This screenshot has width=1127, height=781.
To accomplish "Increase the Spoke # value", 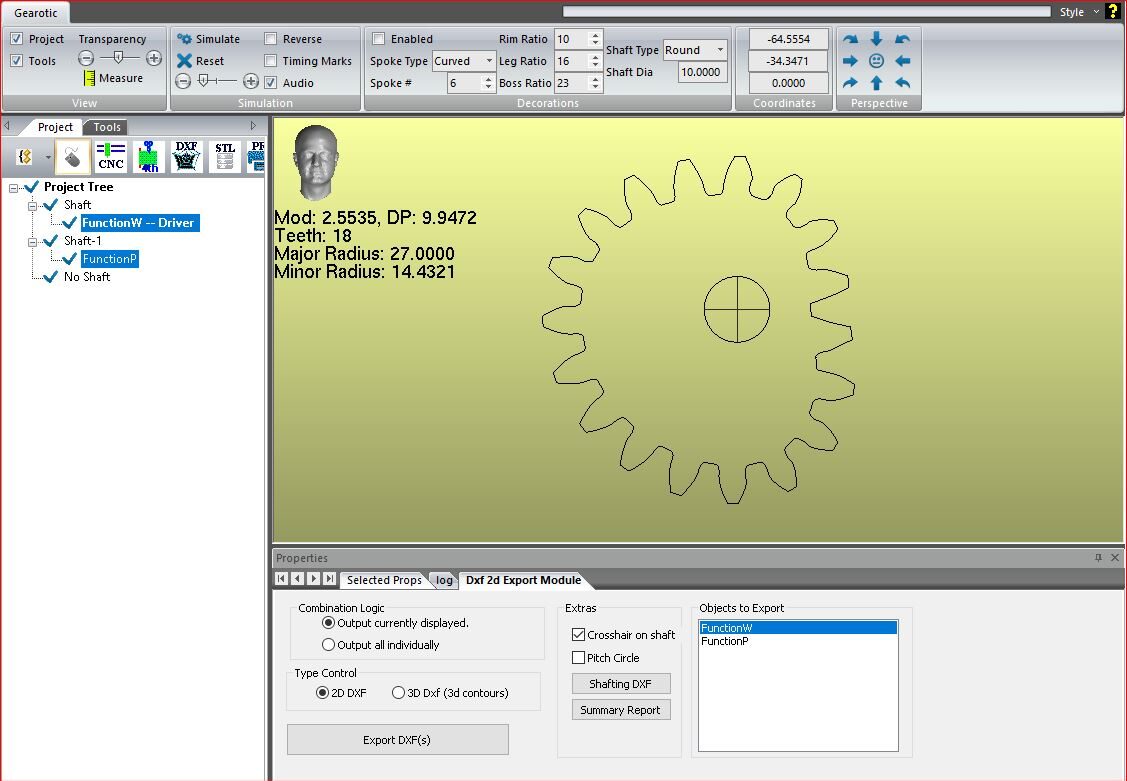I will [488, 79].
